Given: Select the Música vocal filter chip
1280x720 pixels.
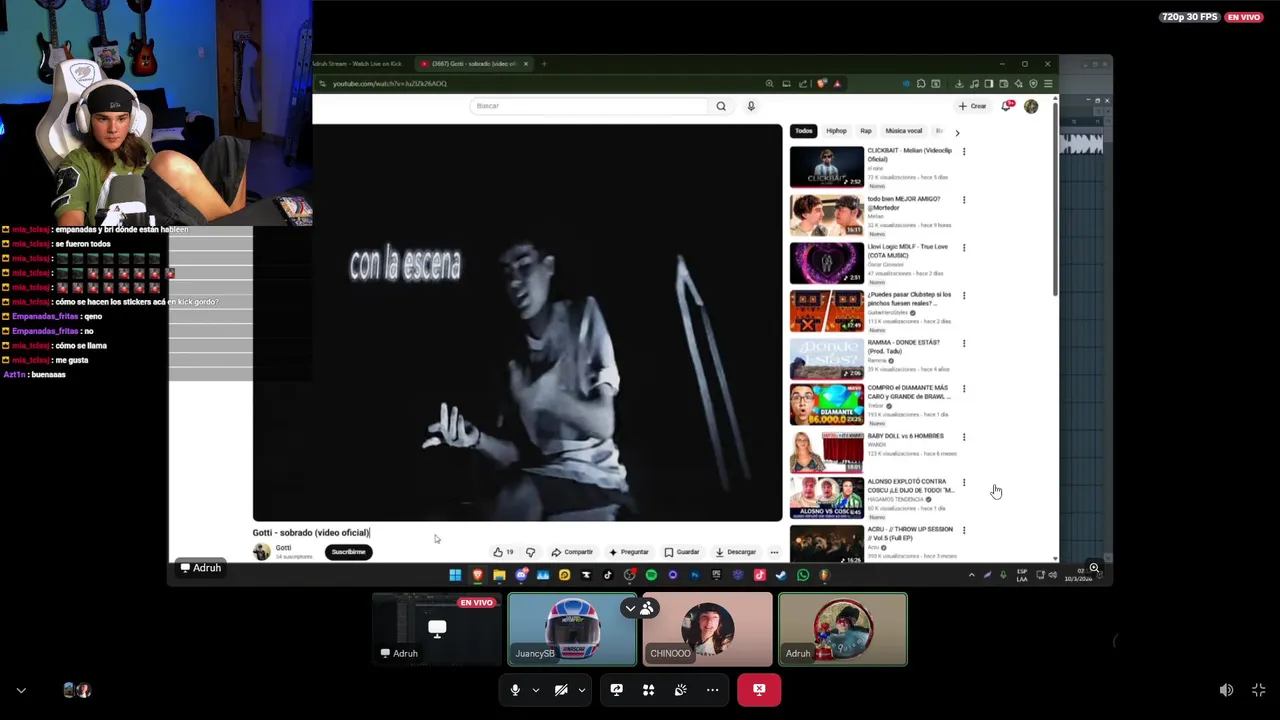Looking at the screenshot, I should 904,131.
